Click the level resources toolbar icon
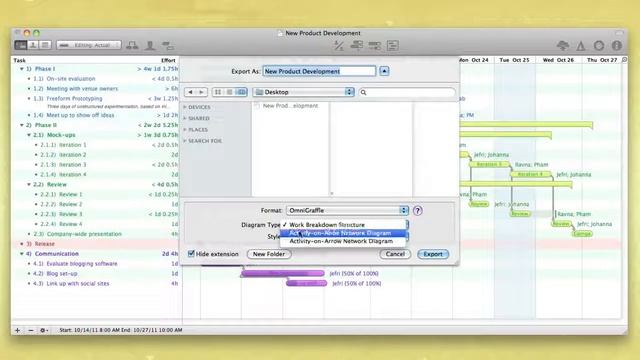The width and height of the screenshot is (640, 360). (x=356, y=45)
